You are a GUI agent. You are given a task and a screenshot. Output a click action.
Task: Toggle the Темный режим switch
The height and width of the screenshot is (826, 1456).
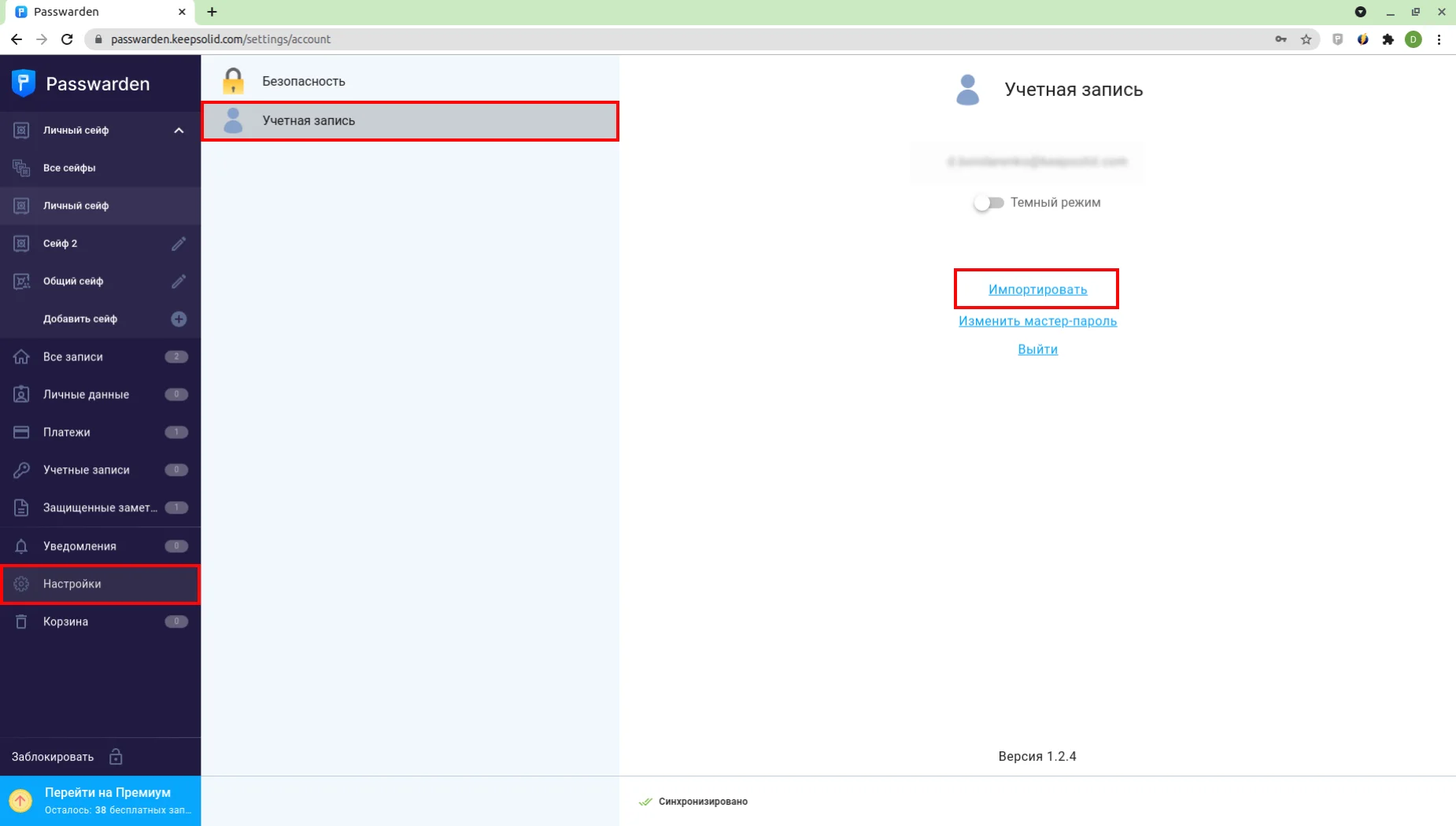(989, 203)
